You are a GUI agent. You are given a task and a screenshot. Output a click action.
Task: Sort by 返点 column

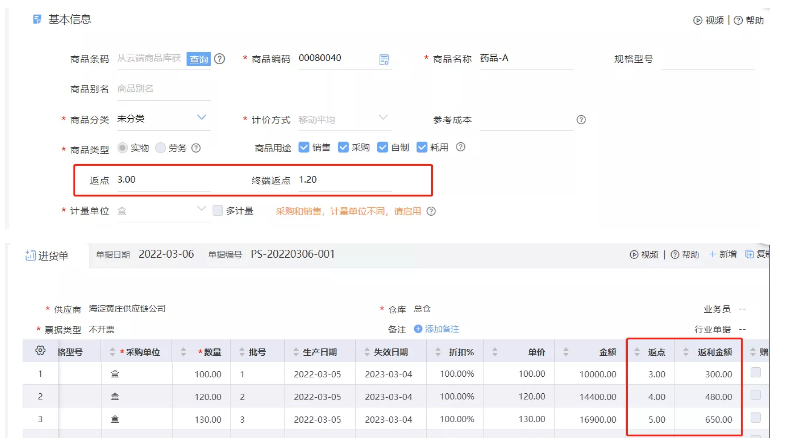(x=637, y=352)
